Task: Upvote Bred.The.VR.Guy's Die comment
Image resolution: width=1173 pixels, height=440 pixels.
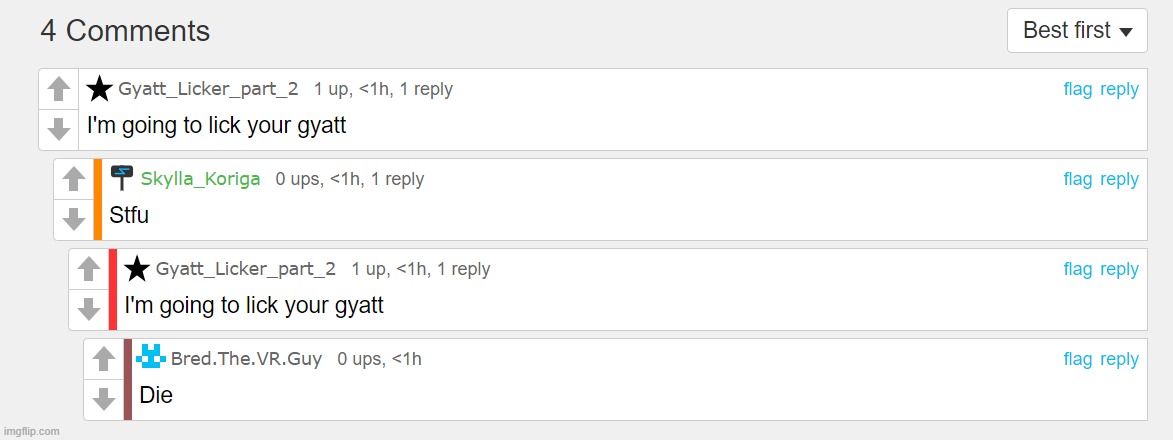Action: 104,359
